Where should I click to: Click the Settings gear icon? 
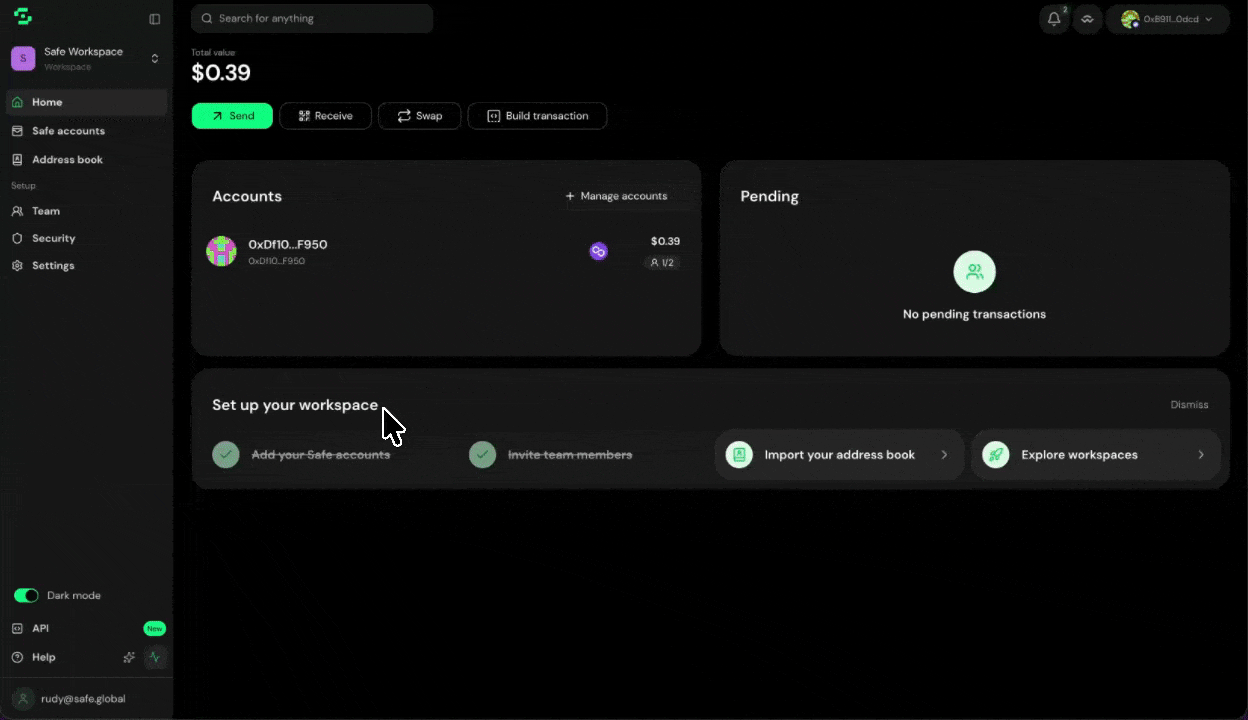click(17, 265)
